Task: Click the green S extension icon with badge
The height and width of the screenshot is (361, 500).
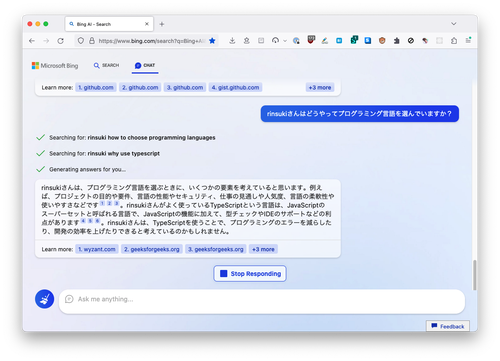Action: pyautogui.click(x=354, y=40)
